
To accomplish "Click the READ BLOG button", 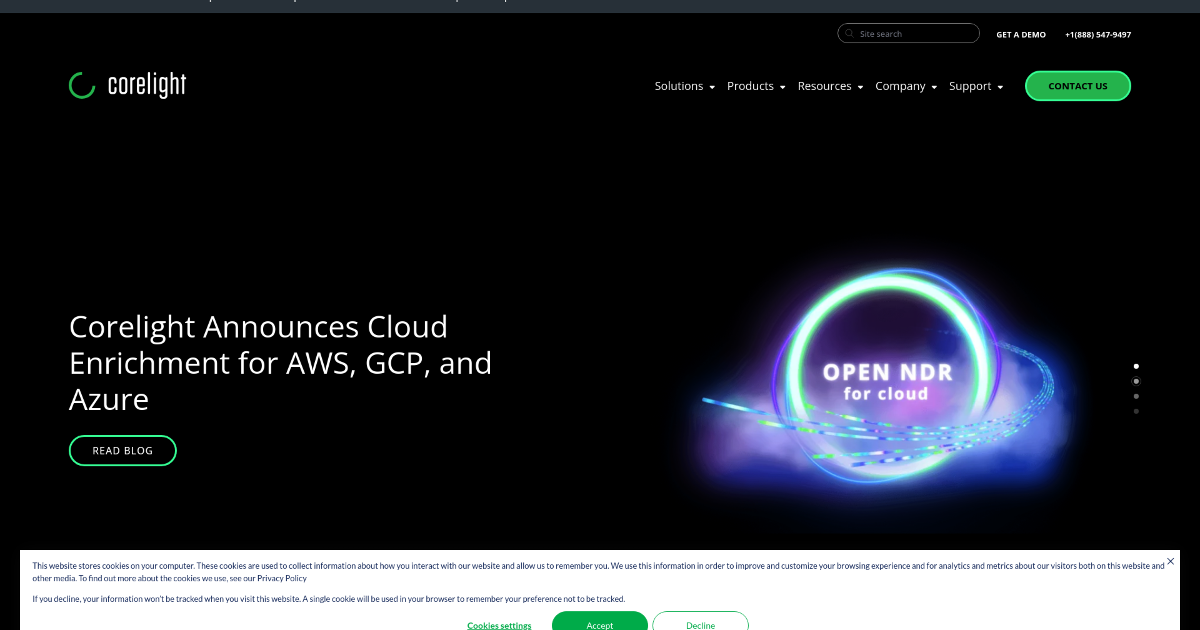I will point(122,450).
